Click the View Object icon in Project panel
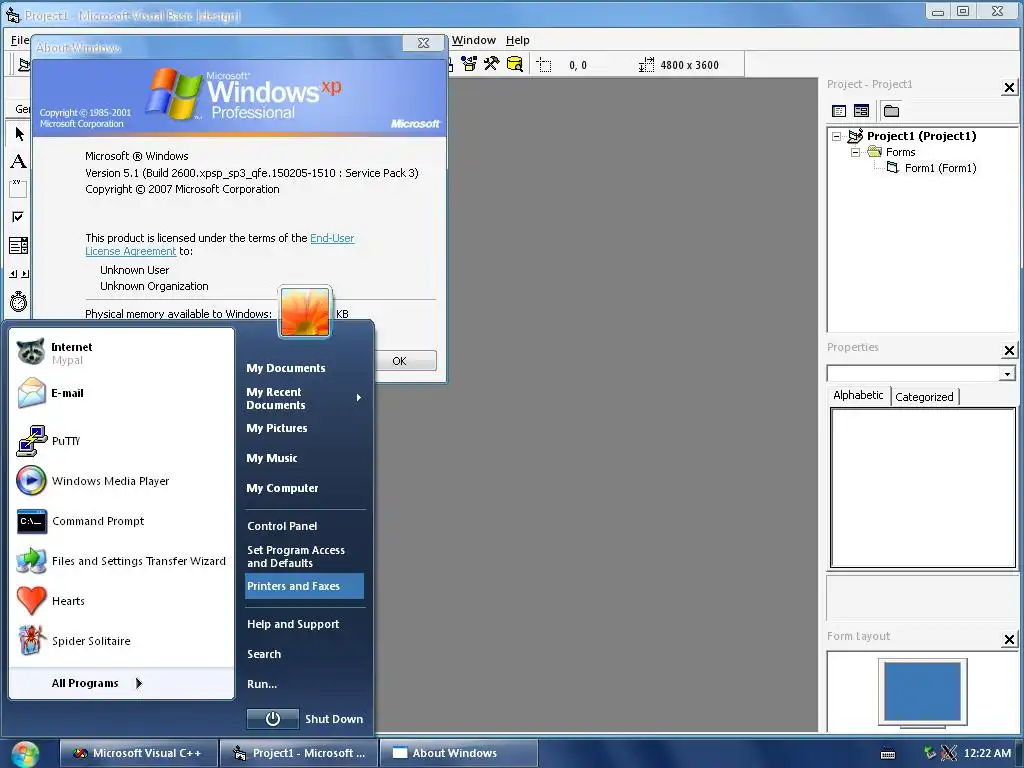This screenshot has height=768, width=1024. [861, 111]
